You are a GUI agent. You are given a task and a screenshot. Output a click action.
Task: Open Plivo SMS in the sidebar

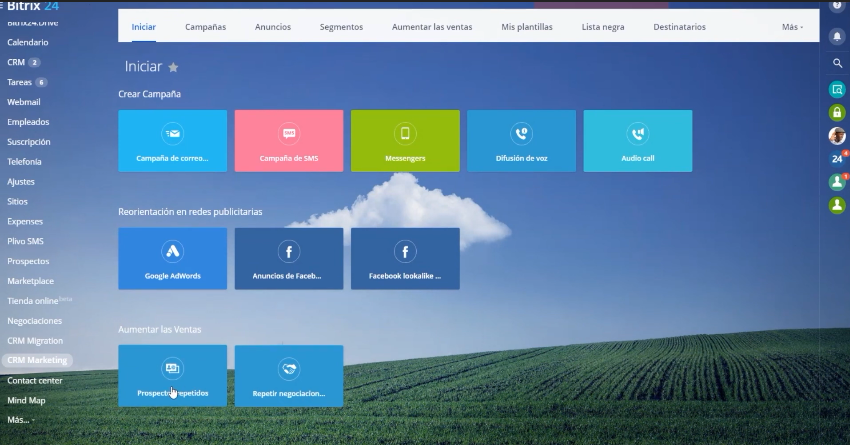[25, 241]
